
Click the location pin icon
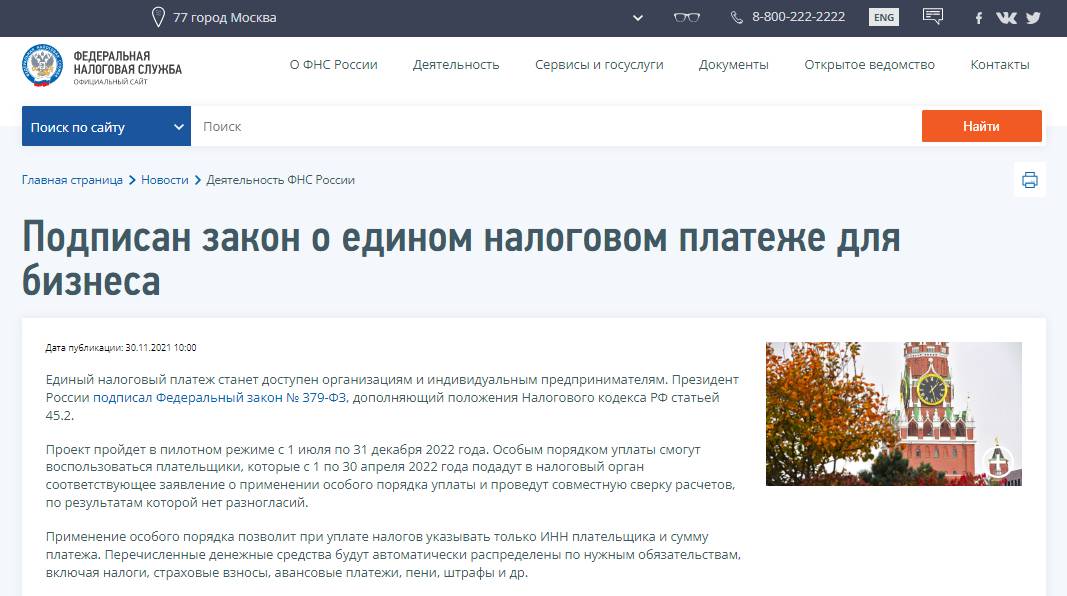158,17
